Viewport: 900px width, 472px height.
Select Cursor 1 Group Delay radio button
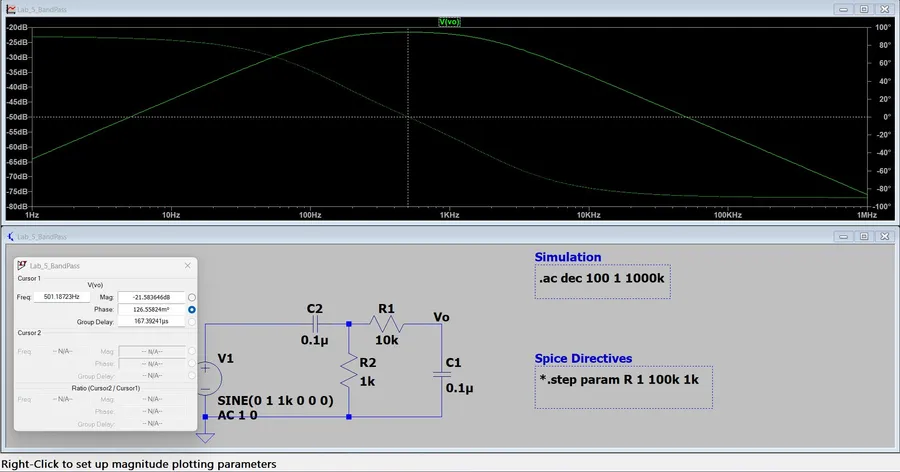[x=192, y=322]
